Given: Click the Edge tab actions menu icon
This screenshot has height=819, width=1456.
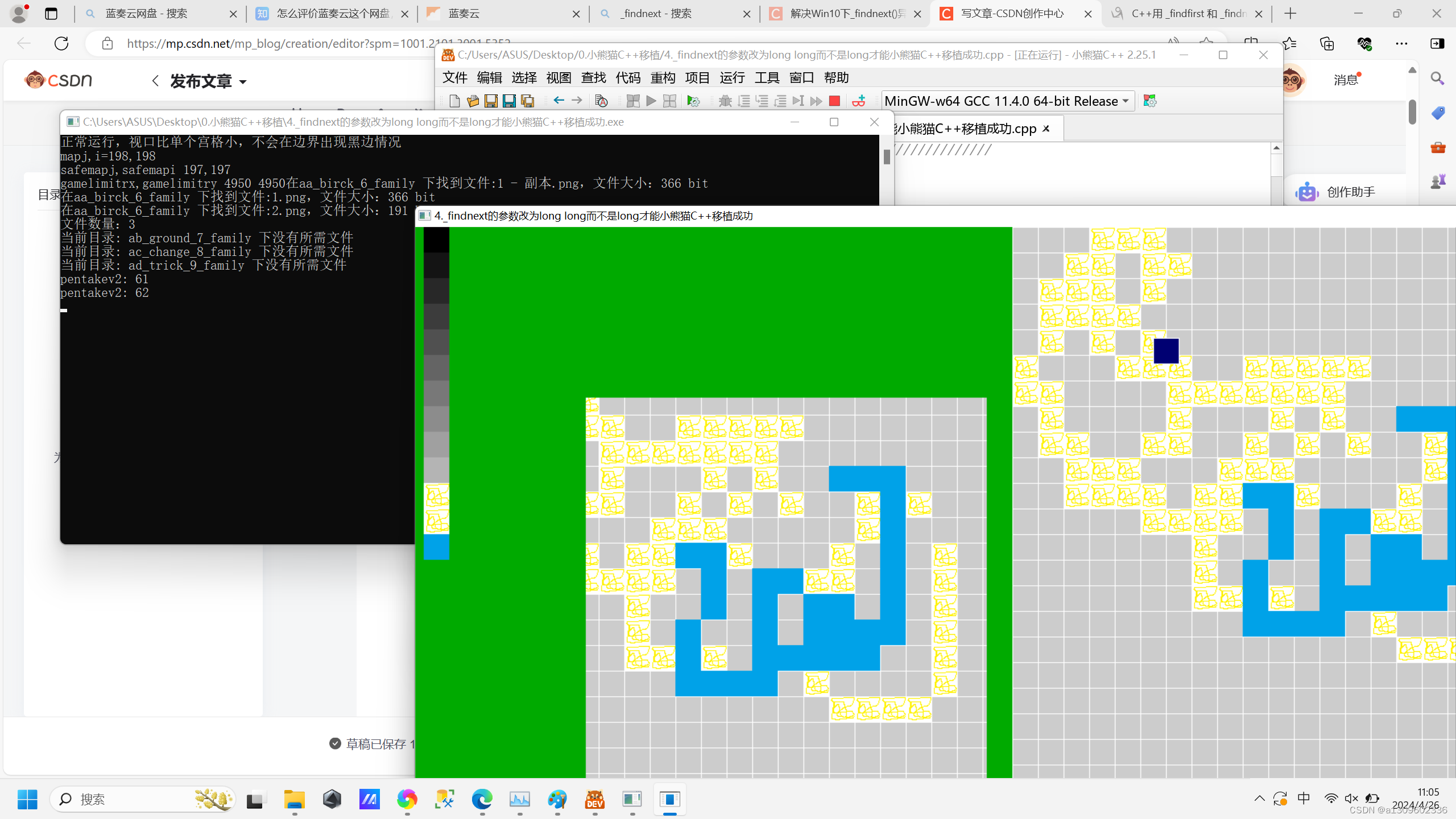Looking at the screenshot, I should pos(51,14).
